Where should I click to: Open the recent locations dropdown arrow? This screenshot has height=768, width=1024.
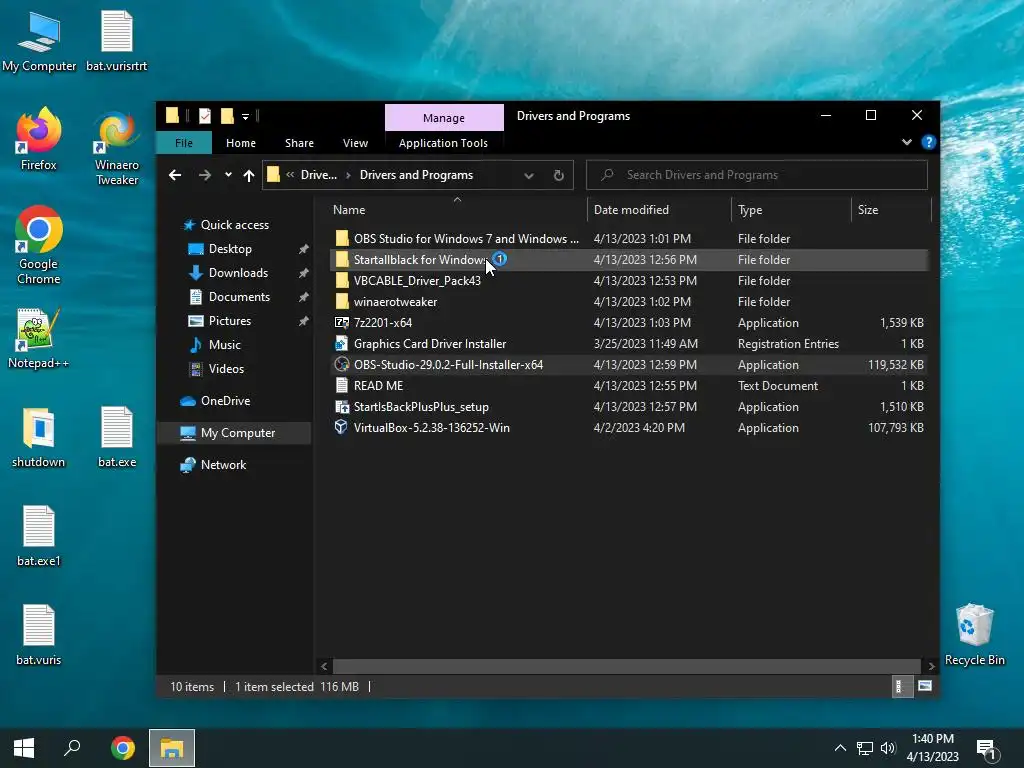(x=228, y=175)
